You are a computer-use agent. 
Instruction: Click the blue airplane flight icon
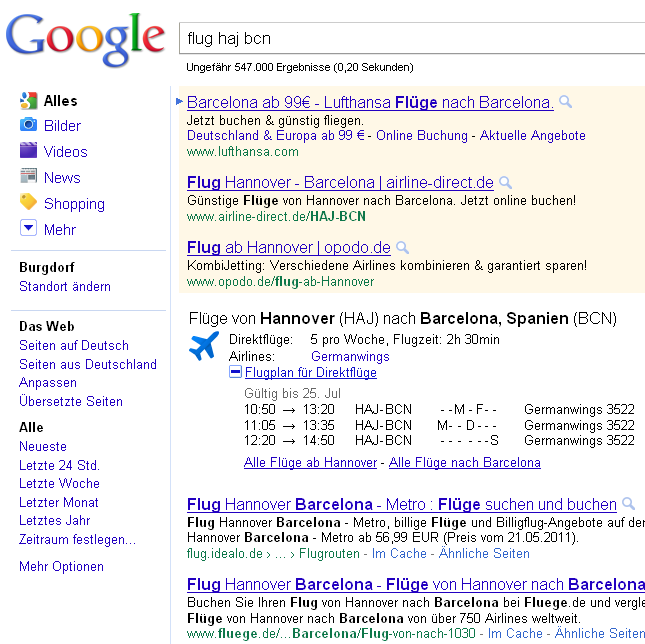tap(204, 347)
